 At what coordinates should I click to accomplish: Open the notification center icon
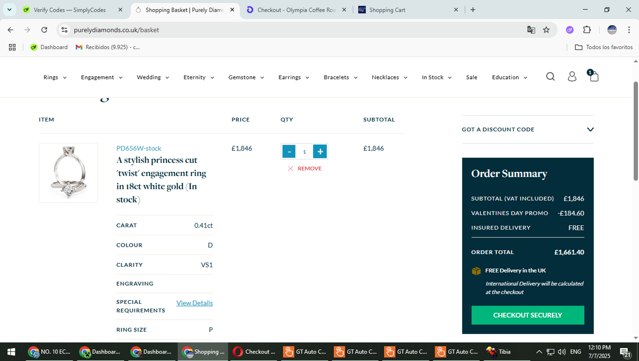(625, 352)
